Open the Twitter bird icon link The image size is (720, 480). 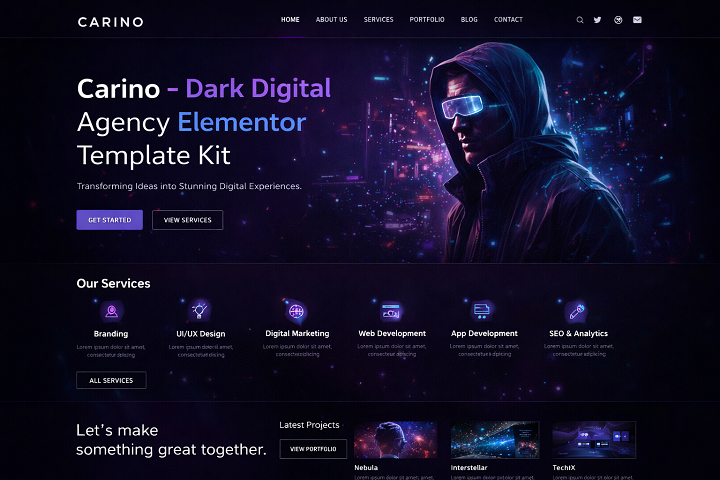click(597, 20)
